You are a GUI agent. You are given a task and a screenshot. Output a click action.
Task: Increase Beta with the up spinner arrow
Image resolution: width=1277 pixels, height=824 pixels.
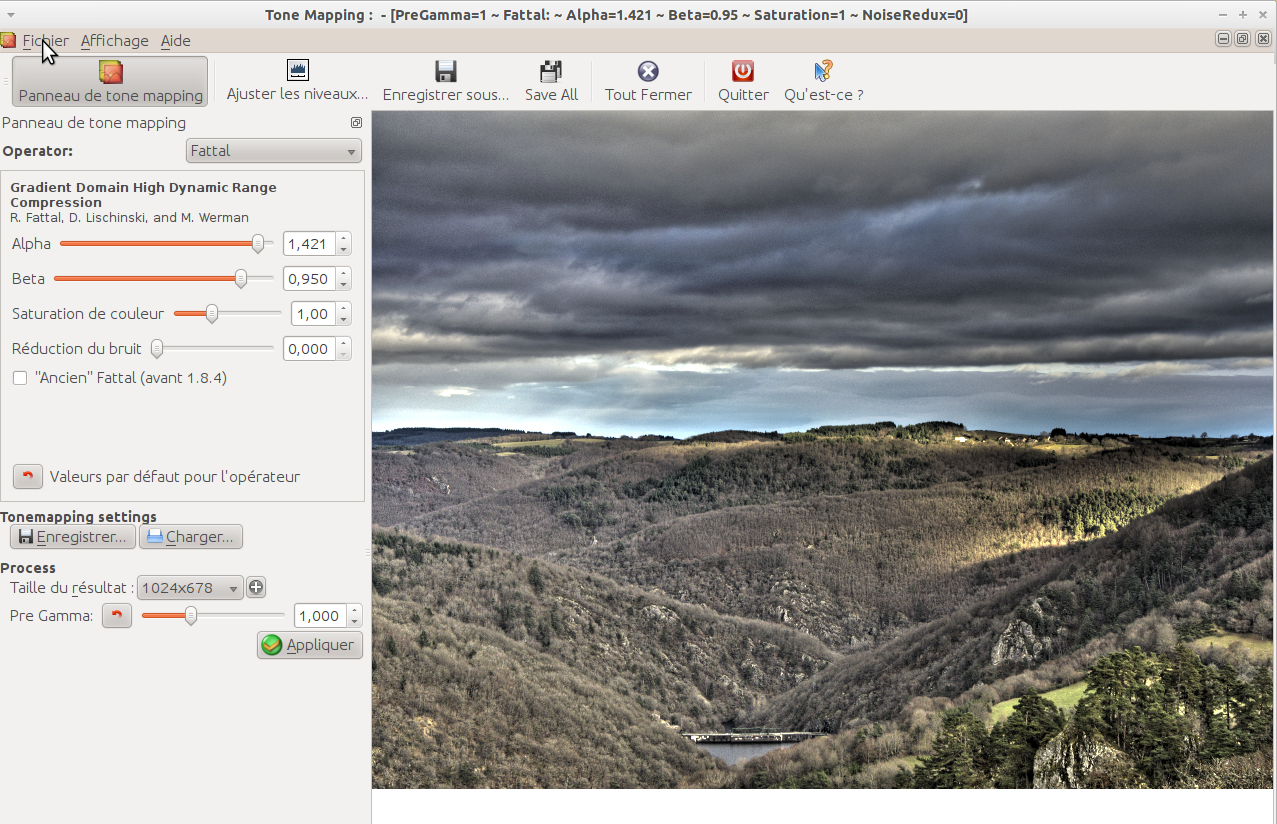click(x=344, y=273)
